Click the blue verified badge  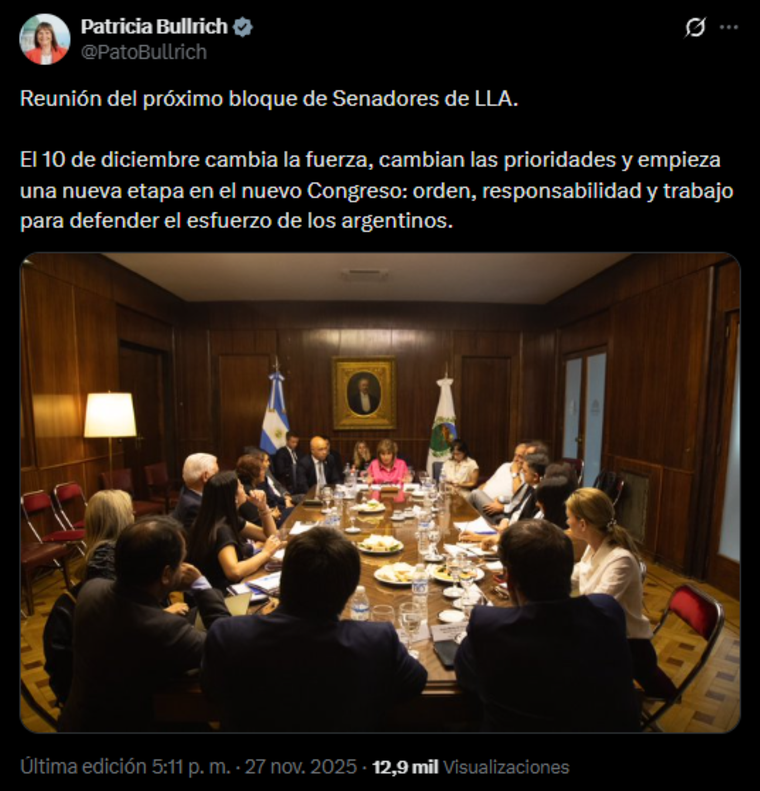click(x=243, y=27)
